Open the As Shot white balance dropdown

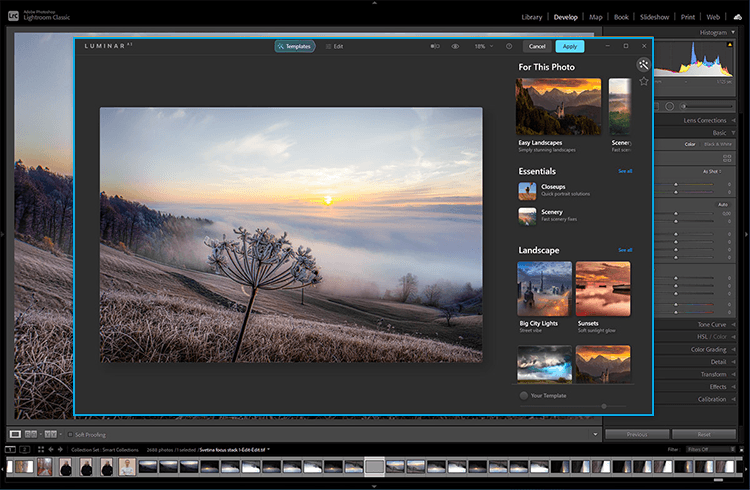coord(712,171)
